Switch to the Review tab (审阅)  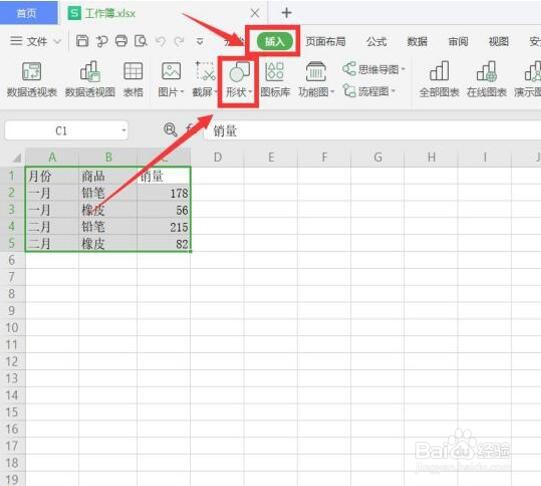[458, 42]
